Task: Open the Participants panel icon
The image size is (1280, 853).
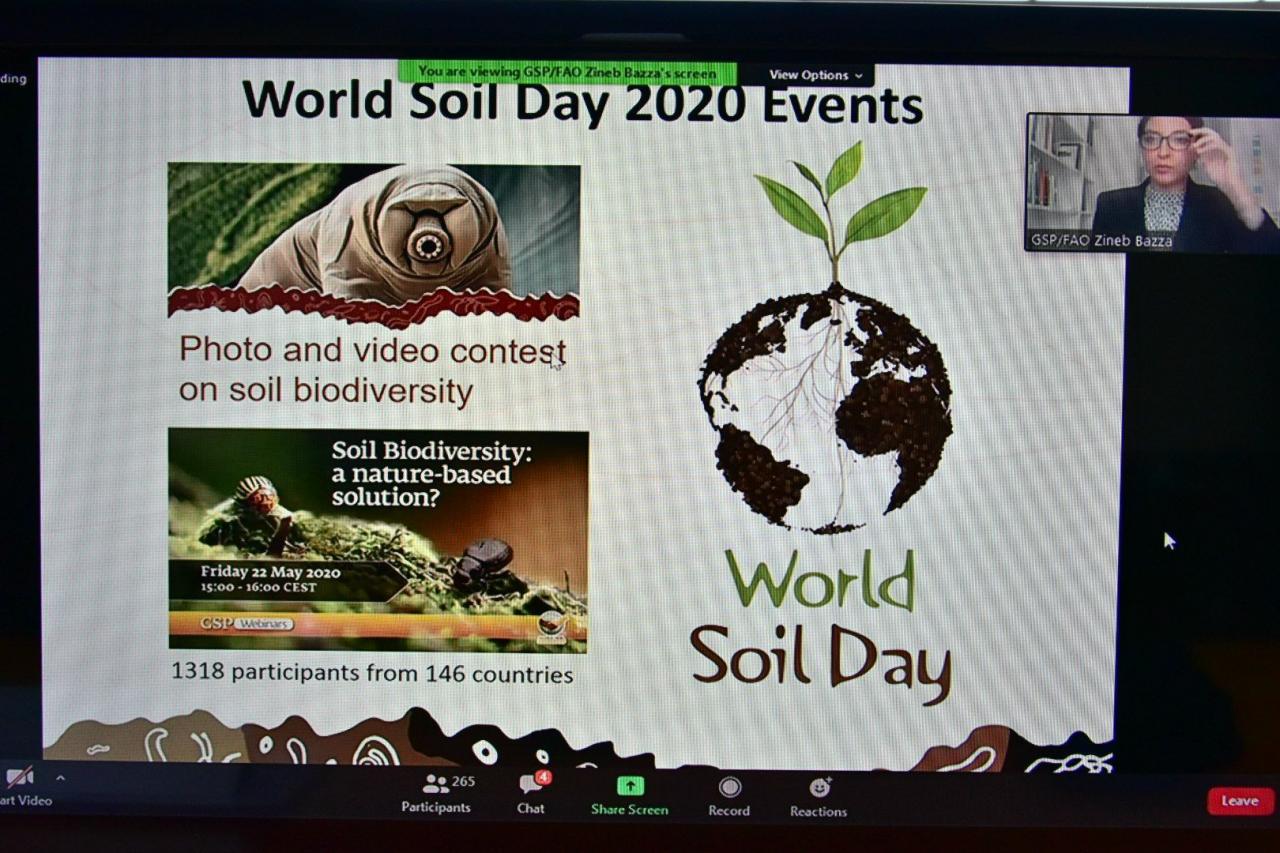Action: click(x=436, y=785)
